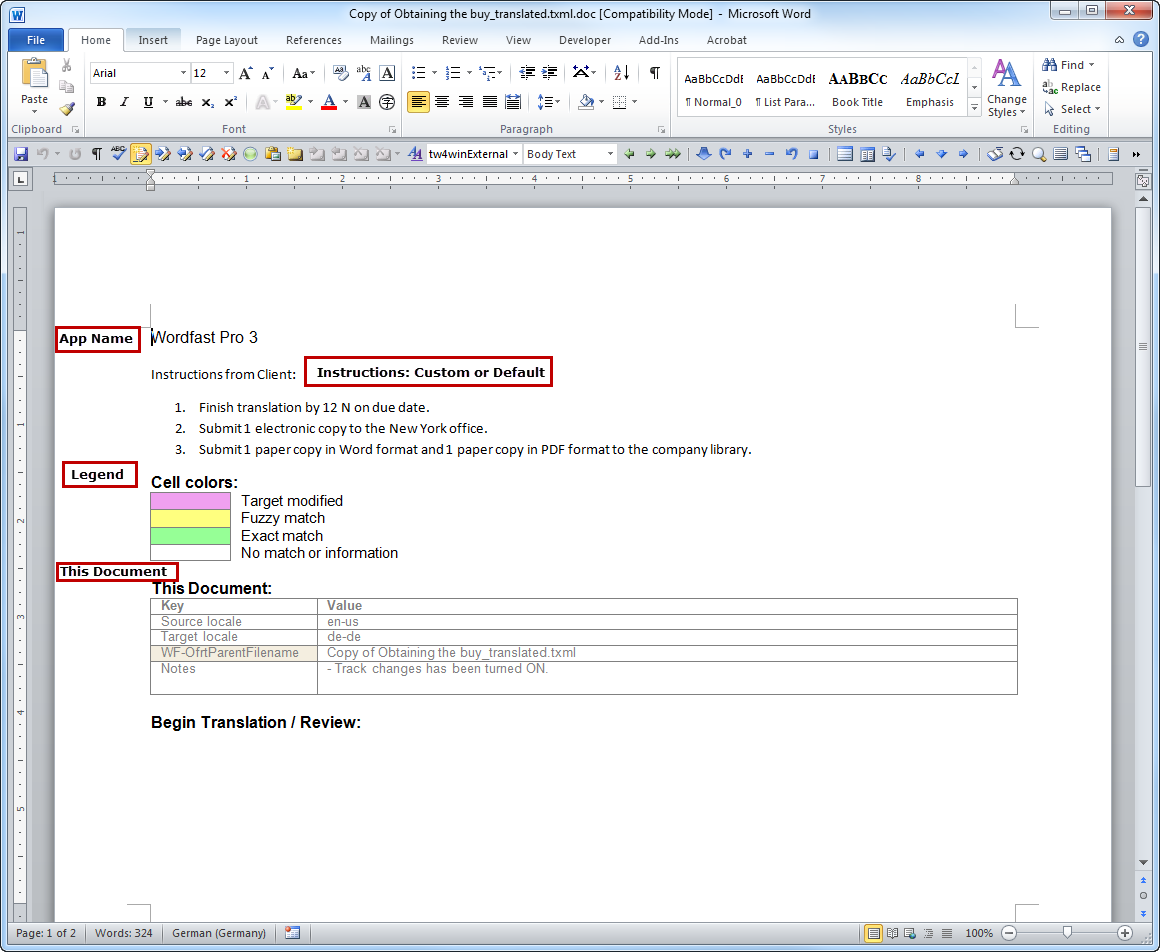Open the tw4winExternal style dropdown

click(x=515, y=154)
